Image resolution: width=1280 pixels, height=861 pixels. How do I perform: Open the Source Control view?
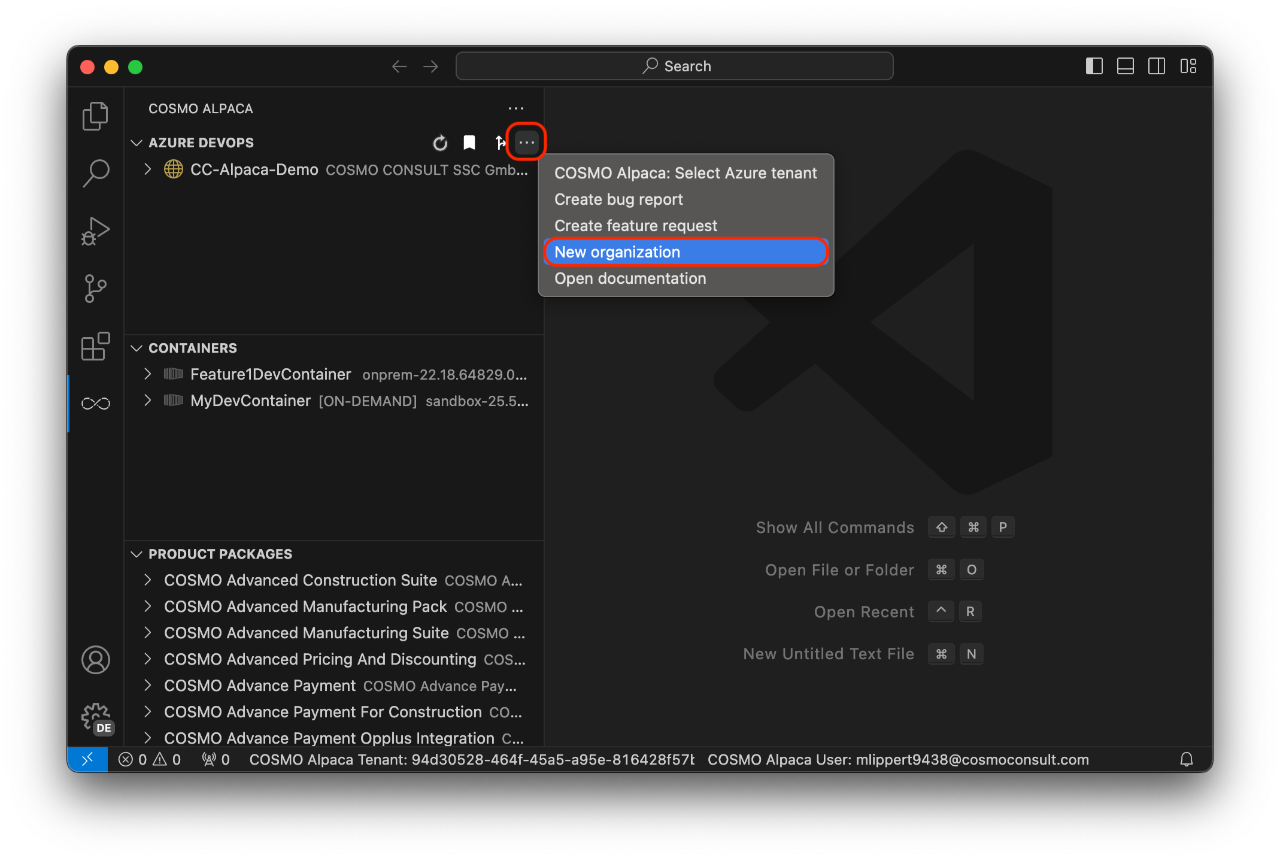[95, 288]
